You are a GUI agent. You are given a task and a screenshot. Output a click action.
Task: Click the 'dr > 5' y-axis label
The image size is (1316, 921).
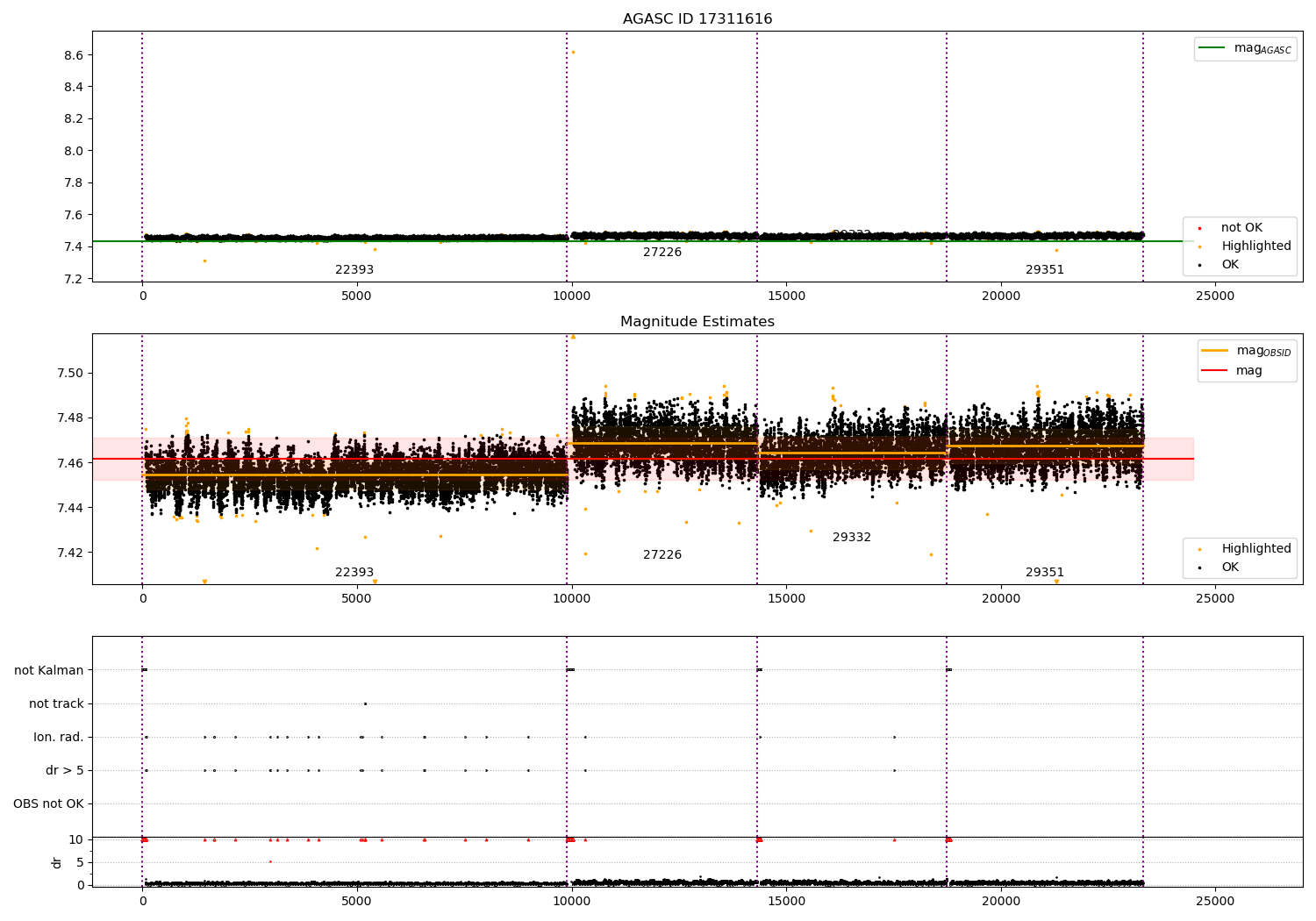(x=65, y=771)
